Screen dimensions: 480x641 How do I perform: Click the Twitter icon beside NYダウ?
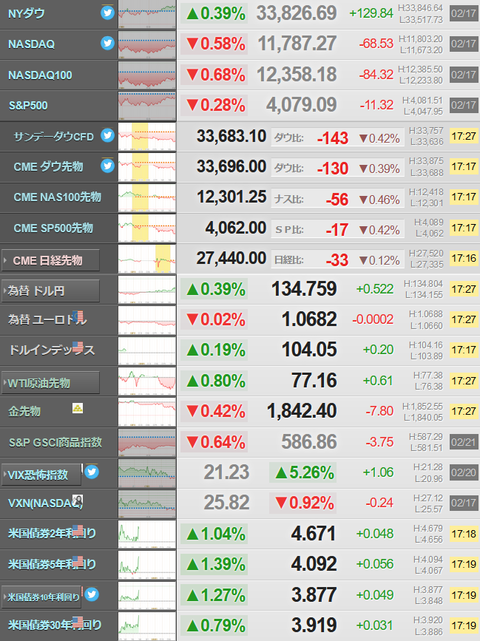(x=108, y=13)
